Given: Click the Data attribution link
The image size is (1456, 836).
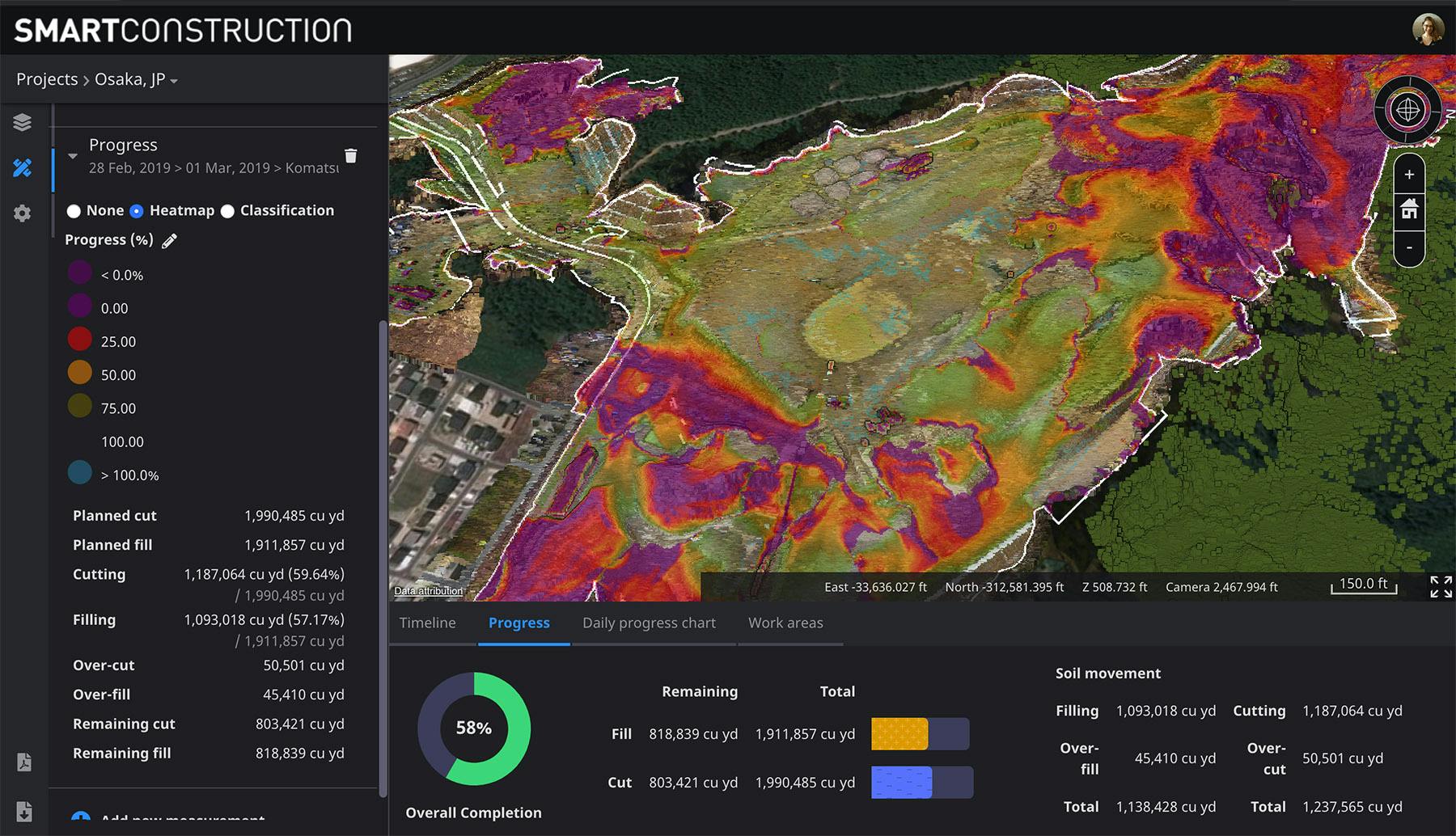Looking at the screenshot, I should tap(427, 591).
